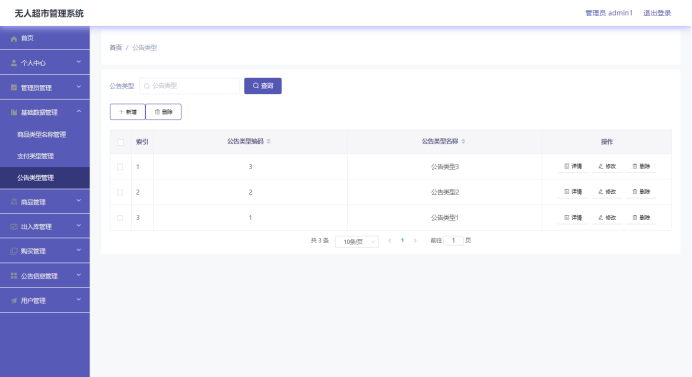This screenshot has height=377, width=692.
Task: Click the 索引 column header
Action: tap(142, 142)
